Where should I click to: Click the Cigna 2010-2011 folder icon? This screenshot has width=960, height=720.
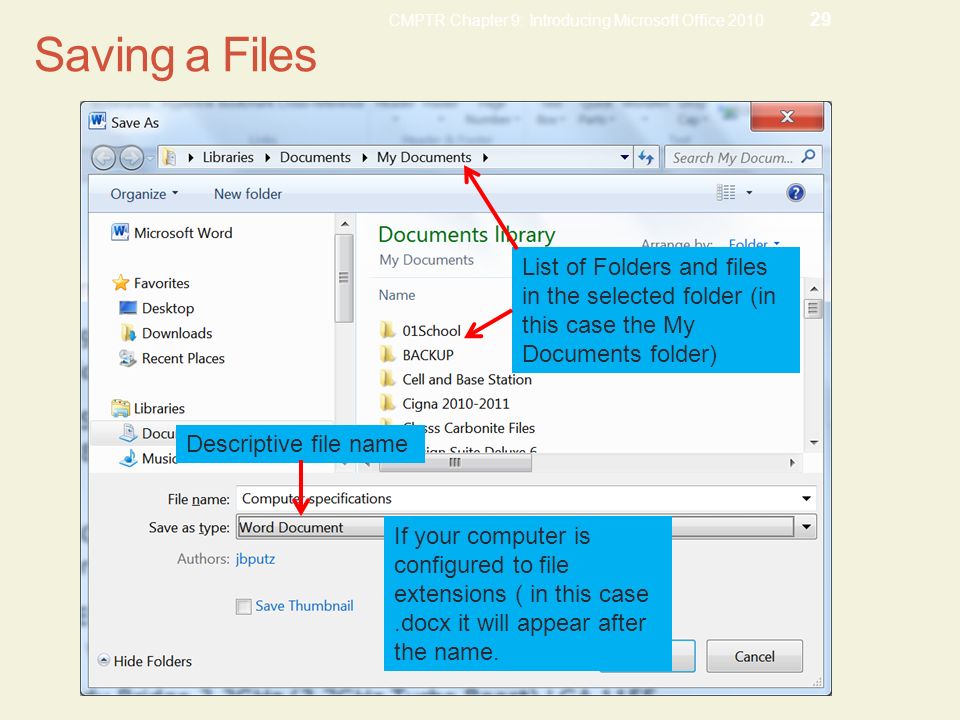(387, 403)
